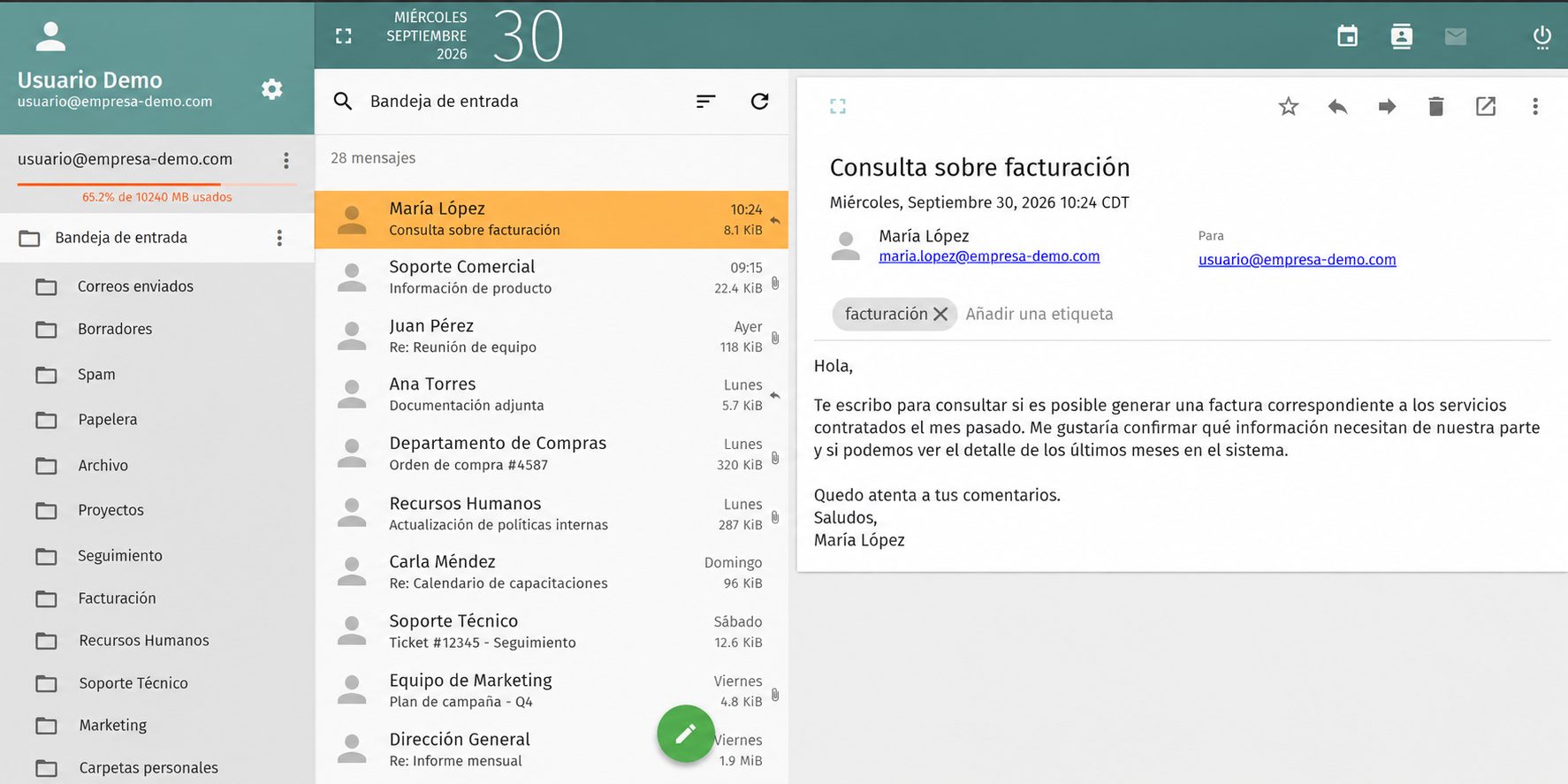Click the account usuario@empresa-demo.com row
1568x784 pixels.
[x=157, y=160]
